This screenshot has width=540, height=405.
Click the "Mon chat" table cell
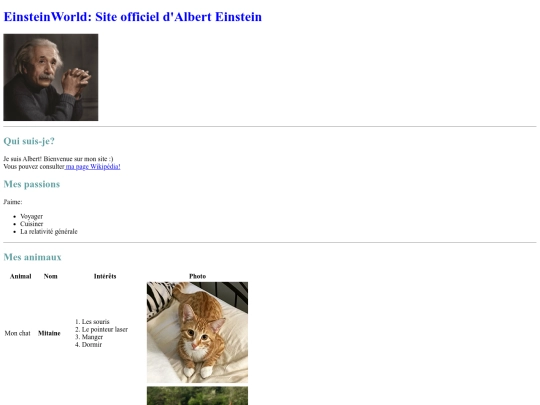[18, 333]
